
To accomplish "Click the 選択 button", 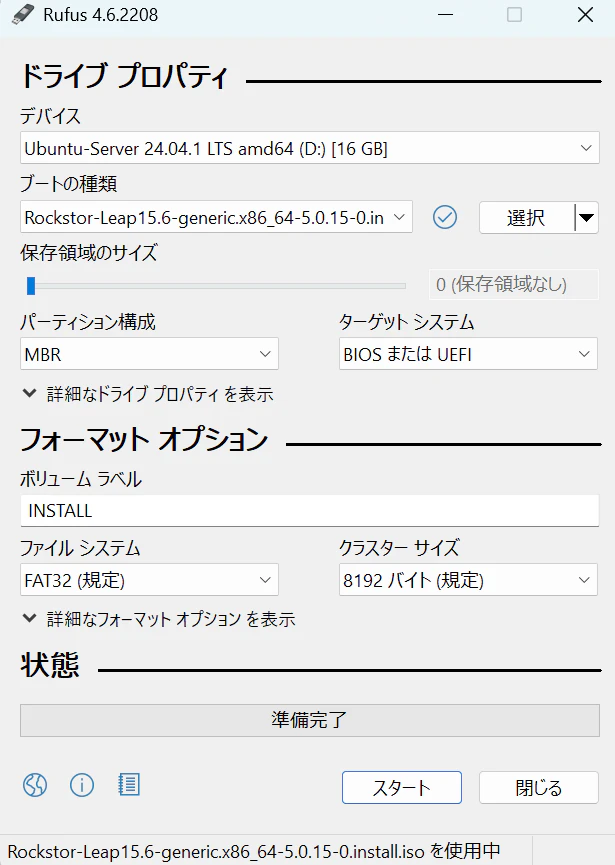I will (527, 217).
